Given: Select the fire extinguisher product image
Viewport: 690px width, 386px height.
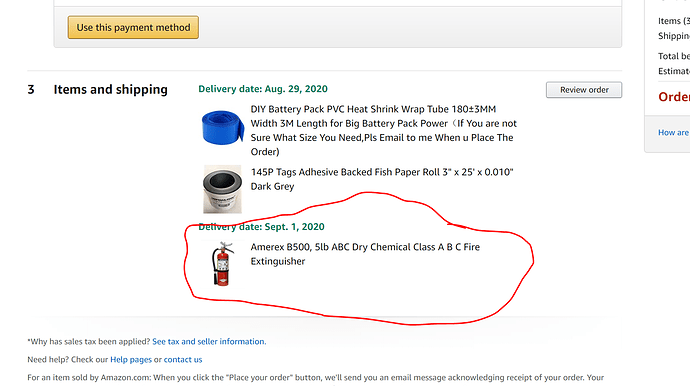Looking at the screenshot, I should pos(223,264).
